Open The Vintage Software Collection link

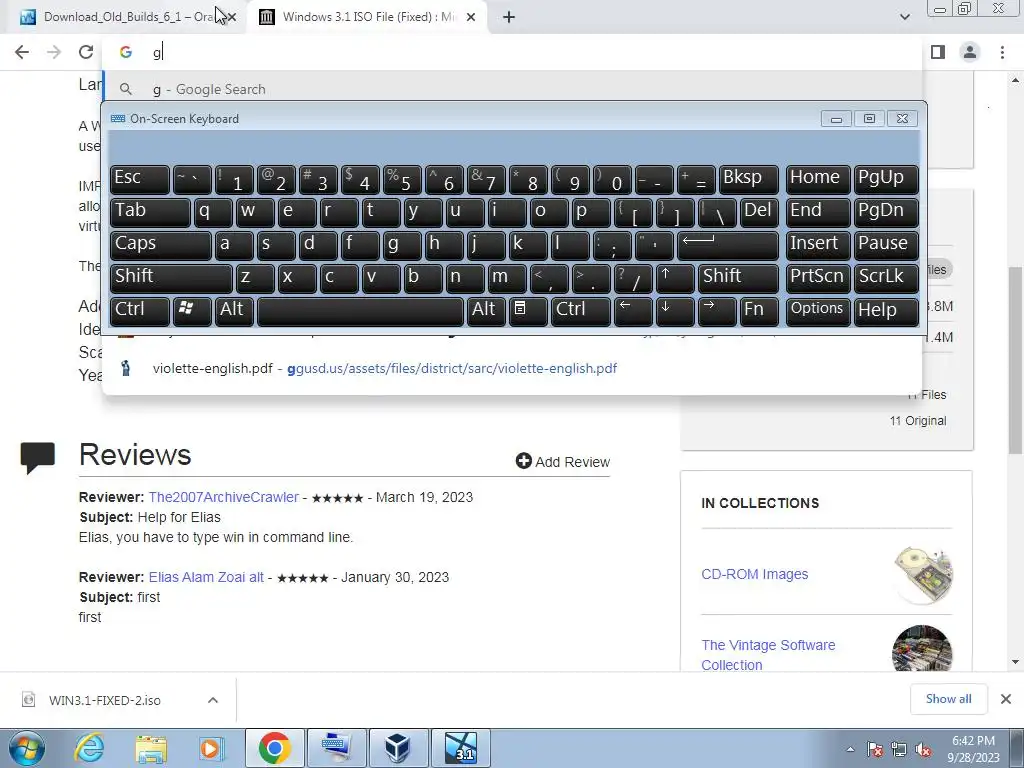click(x=768, y=654)
